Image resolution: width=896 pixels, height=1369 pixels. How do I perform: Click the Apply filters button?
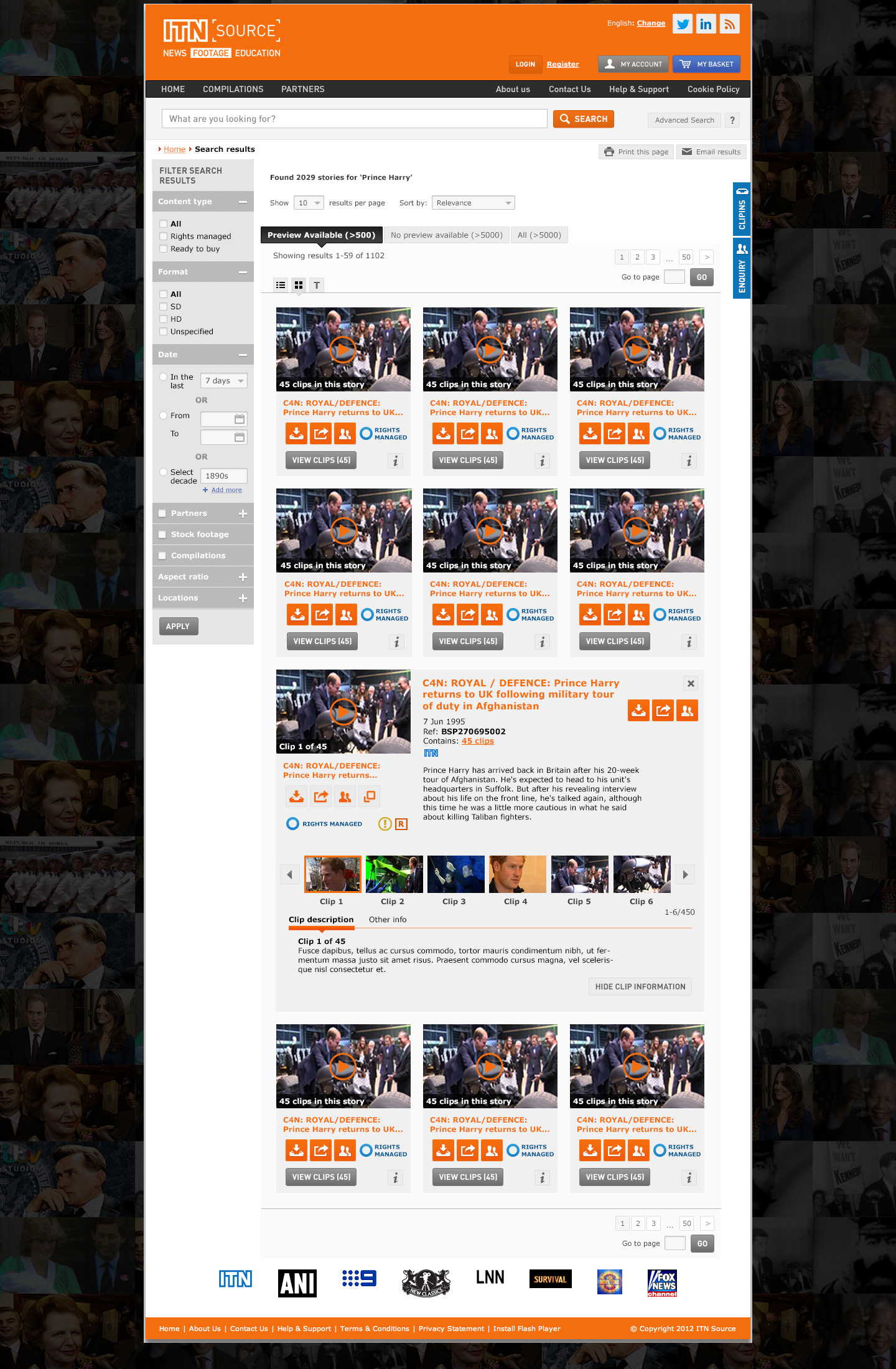[x=179, y=627]
